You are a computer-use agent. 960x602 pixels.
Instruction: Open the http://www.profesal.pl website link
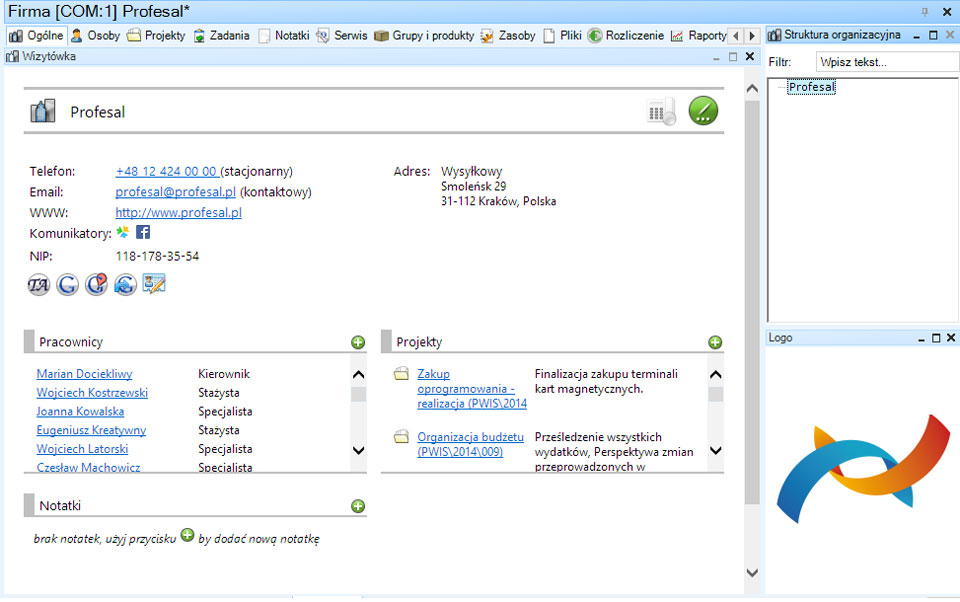(178, 213)
